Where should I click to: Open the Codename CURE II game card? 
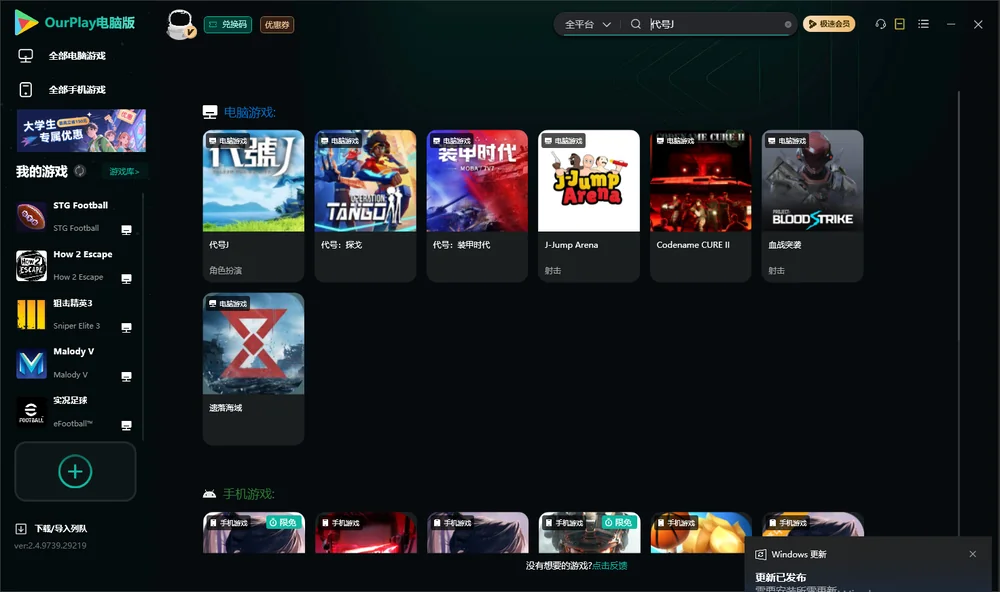pyautogui.click(x=701, y=206)
